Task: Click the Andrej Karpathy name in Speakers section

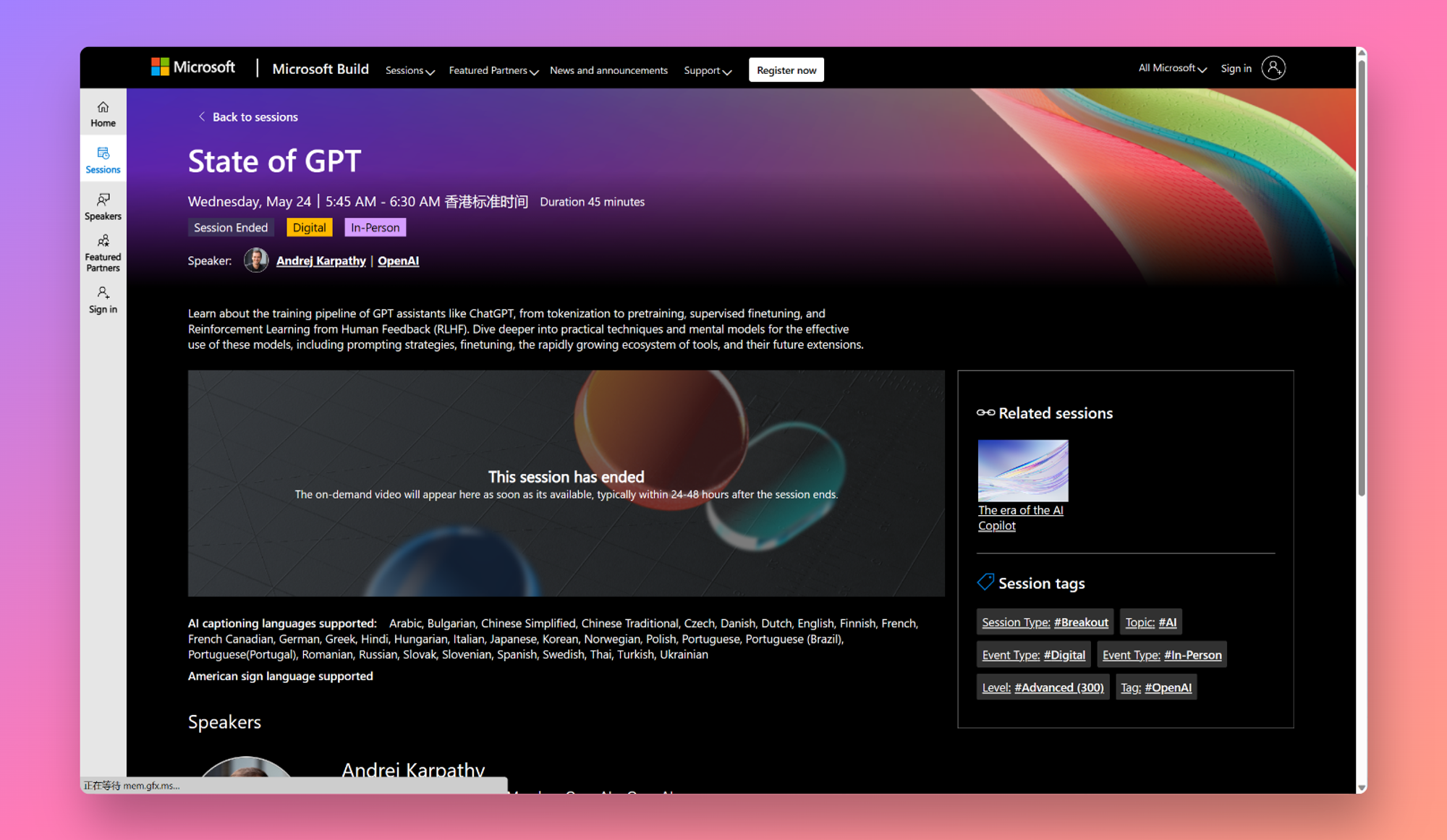Action: tap(413, 770)
